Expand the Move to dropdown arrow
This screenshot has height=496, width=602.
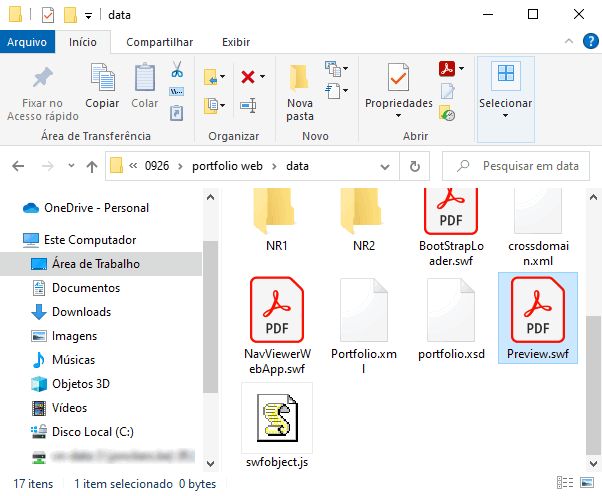(x=222, y=76)
